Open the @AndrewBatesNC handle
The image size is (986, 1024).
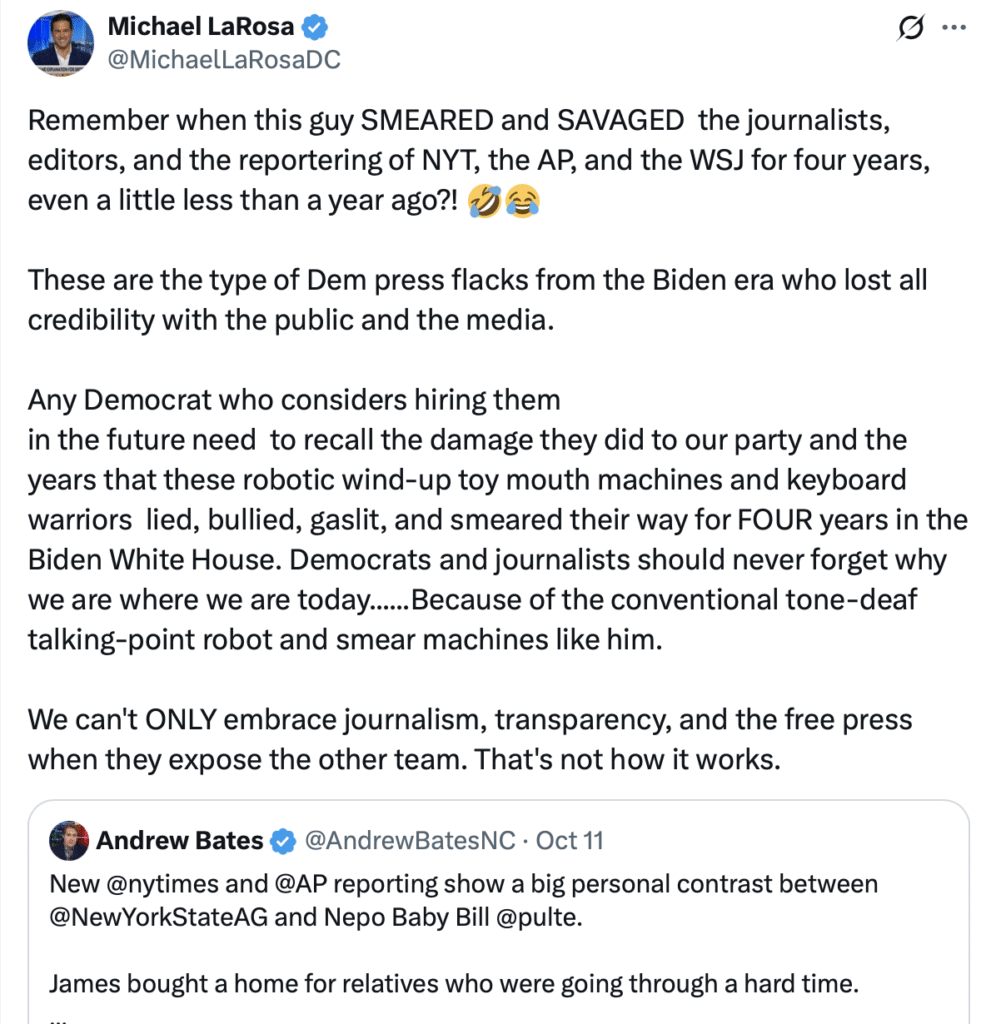click(x=410, y=841)
